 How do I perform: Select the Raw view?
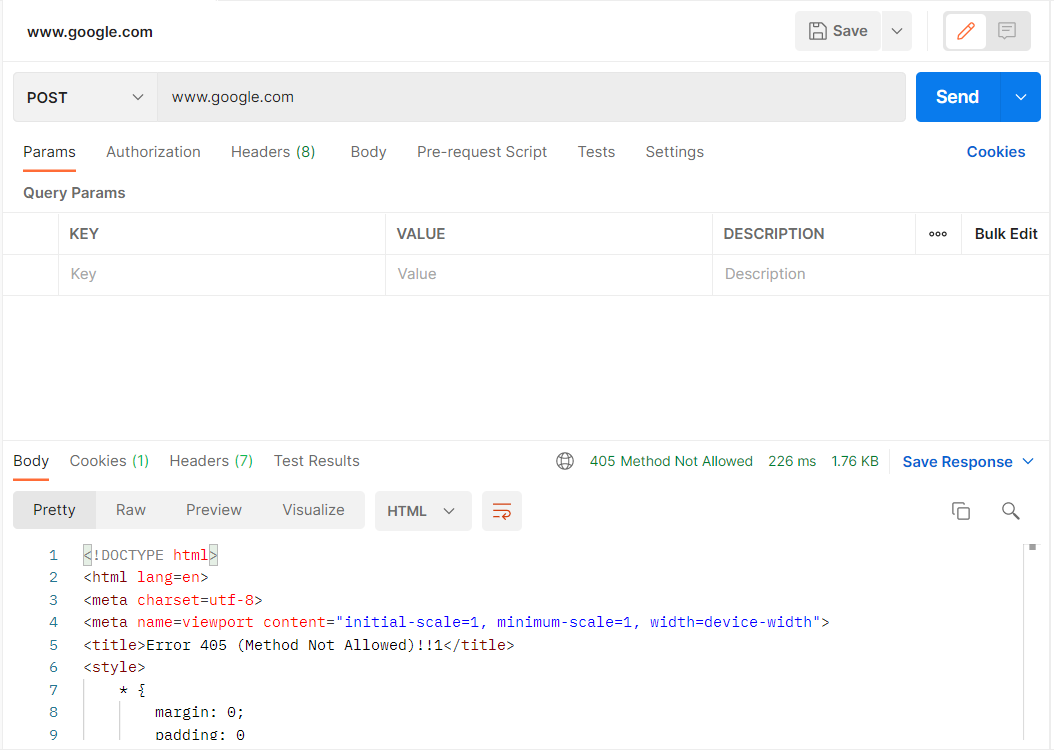130,510
